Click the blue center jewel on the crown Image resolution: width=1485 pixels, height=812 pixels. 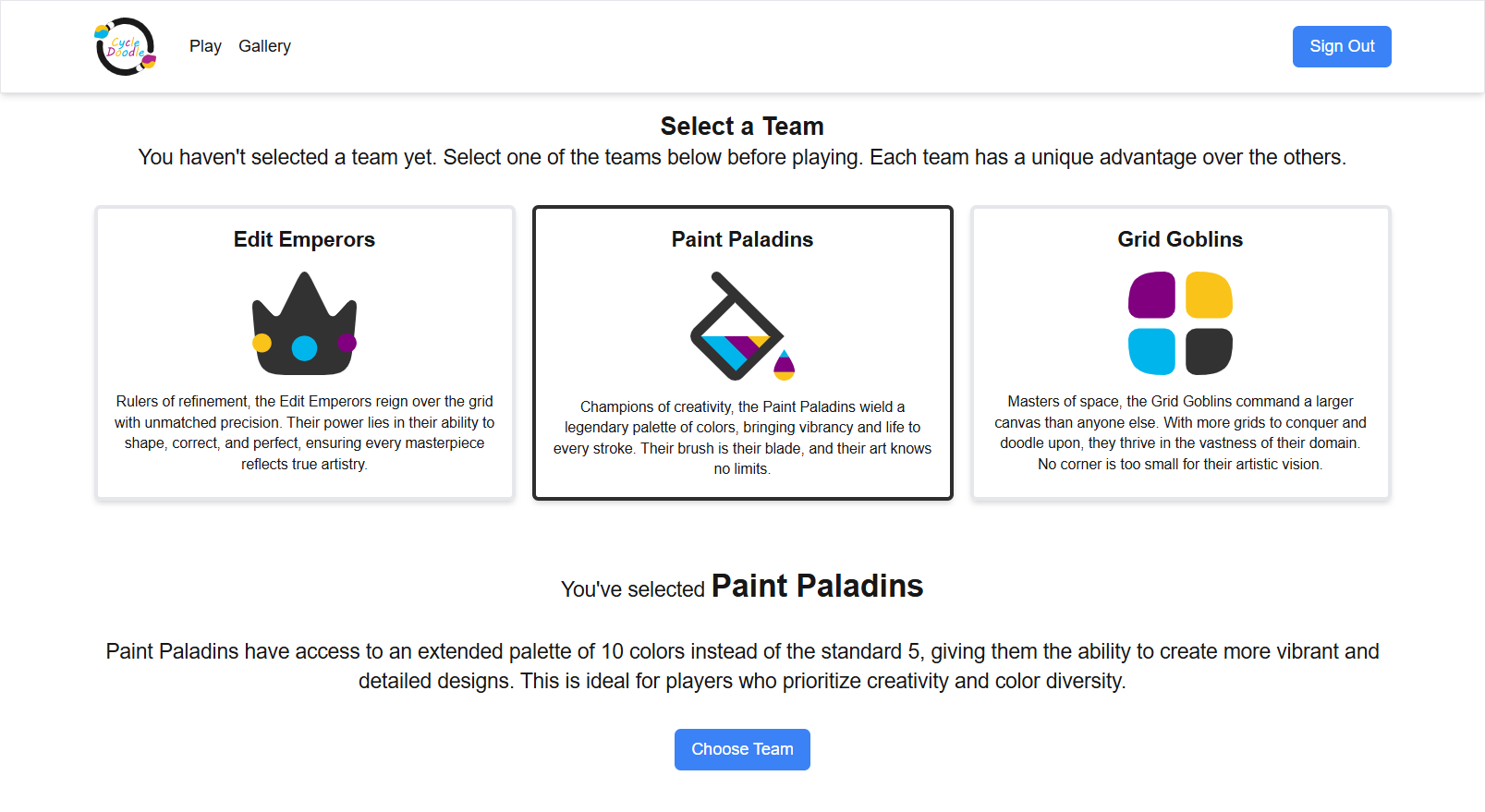click(x=304, y=348)
